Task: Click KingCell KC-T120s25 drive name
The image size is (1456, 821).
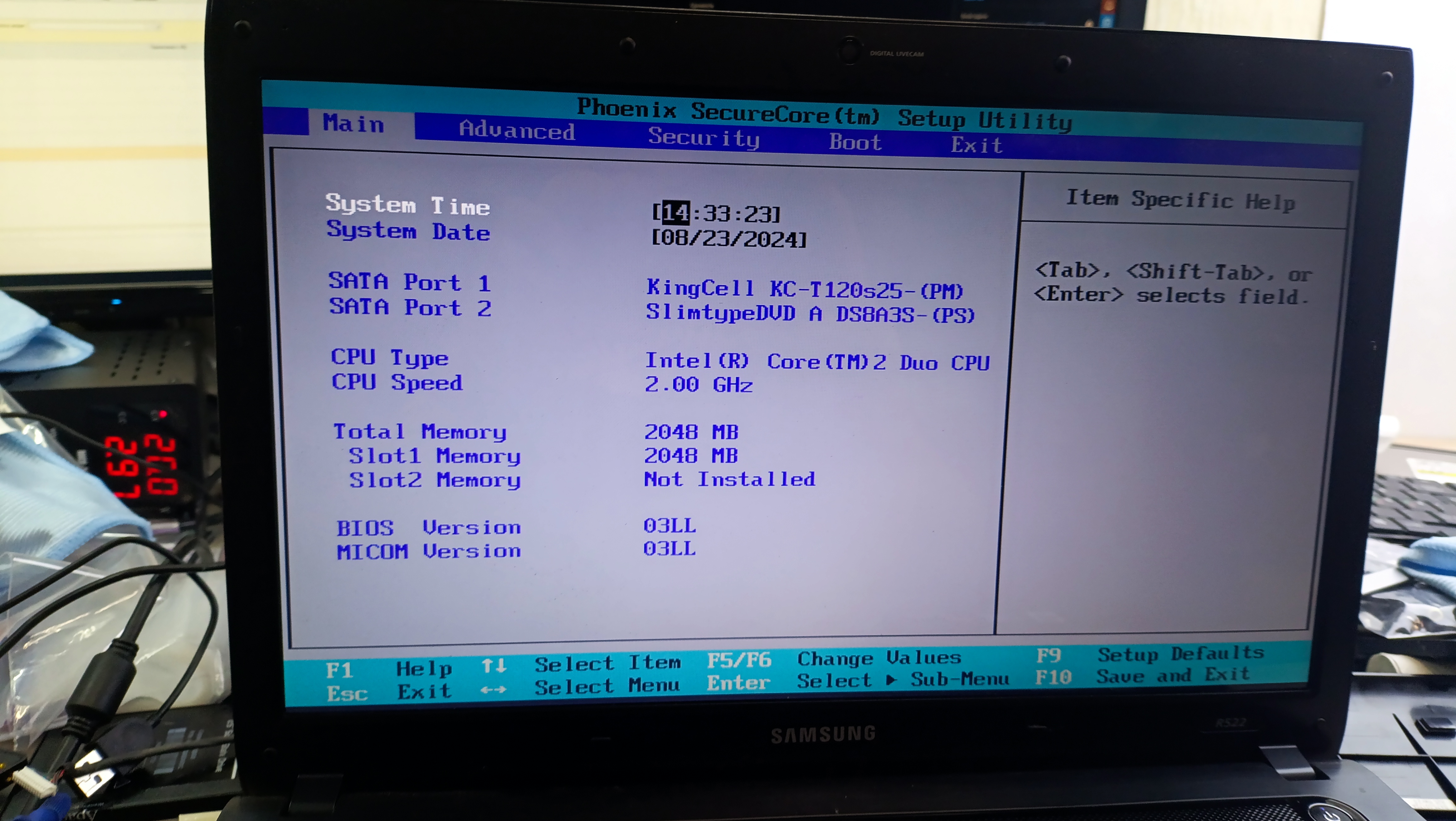Action: click(805, 289)
